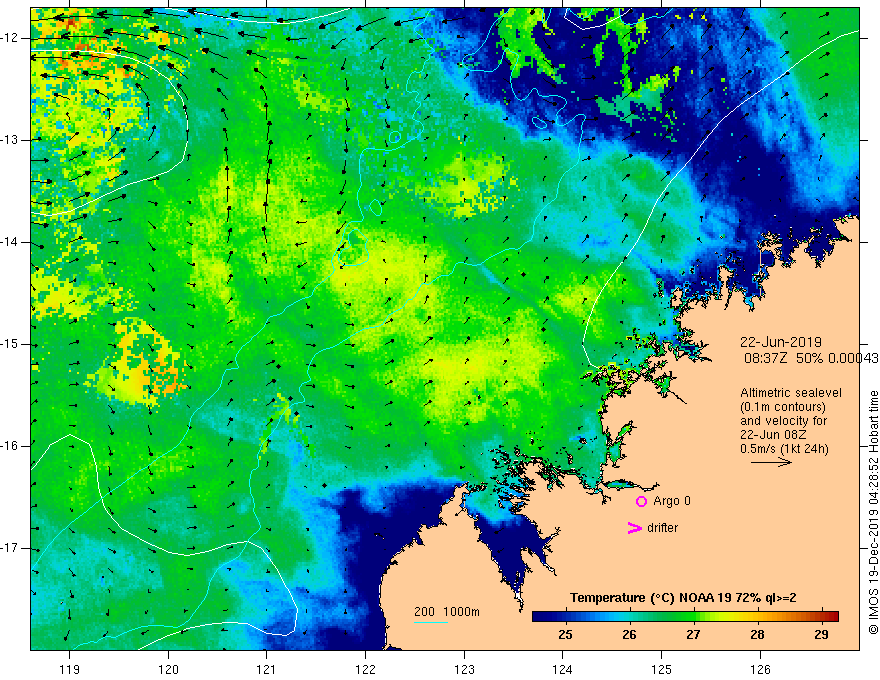Click the 'Altimetric sealevel' legend text
The image size is (880, 680).
[x=791, y=393]
